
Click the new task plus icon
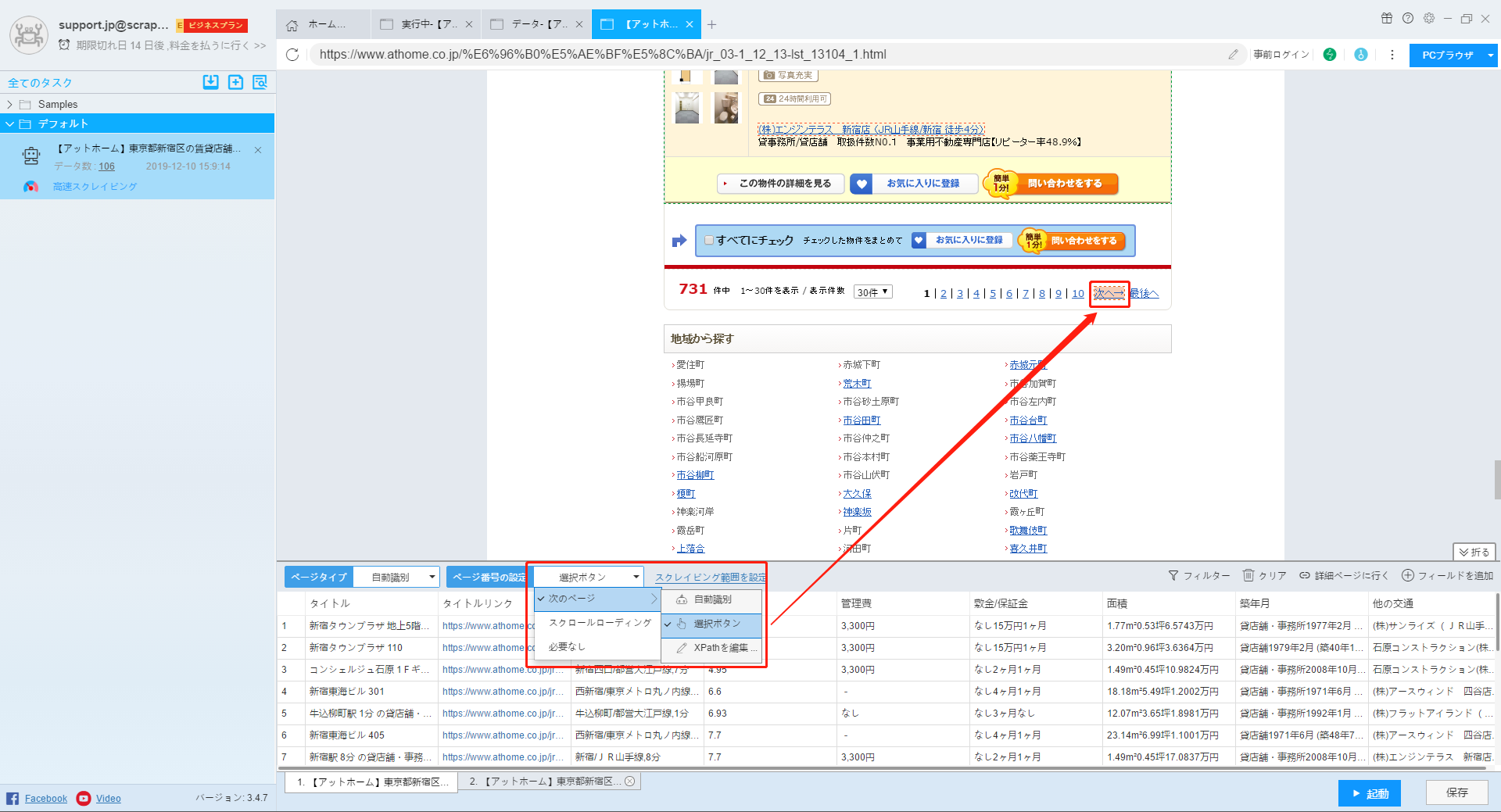tap(235, 82)
